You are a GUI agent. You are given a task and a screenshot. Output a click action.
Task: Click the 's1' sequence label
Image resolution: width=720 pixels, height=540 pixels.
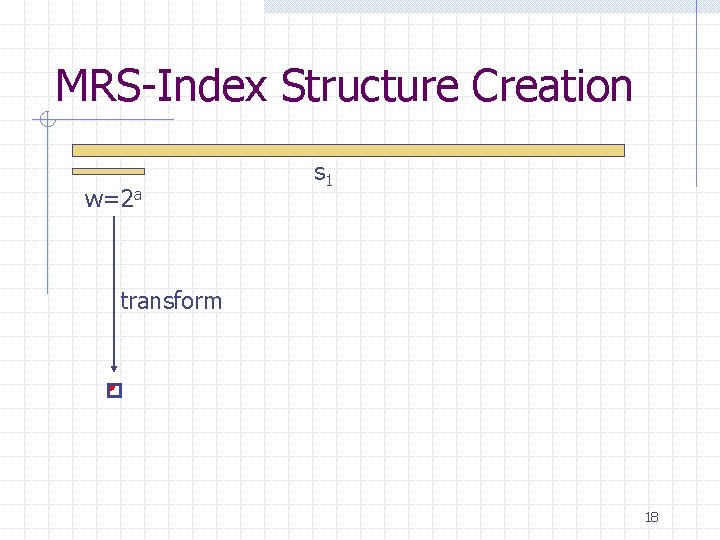click(323, 175)
